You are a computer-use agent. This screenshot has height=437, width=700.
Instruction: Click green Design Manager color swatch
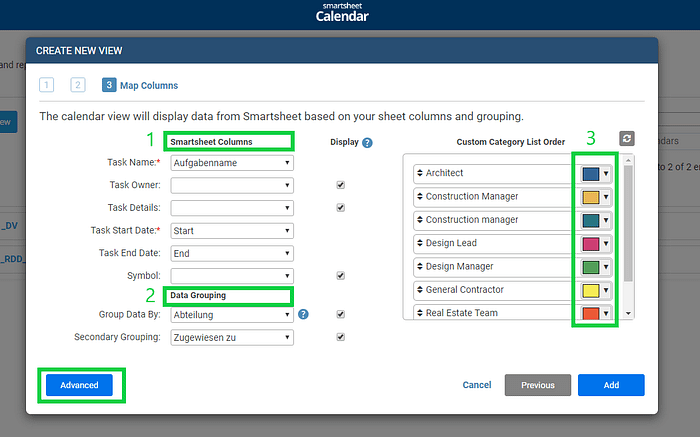[x=591, y=267]
